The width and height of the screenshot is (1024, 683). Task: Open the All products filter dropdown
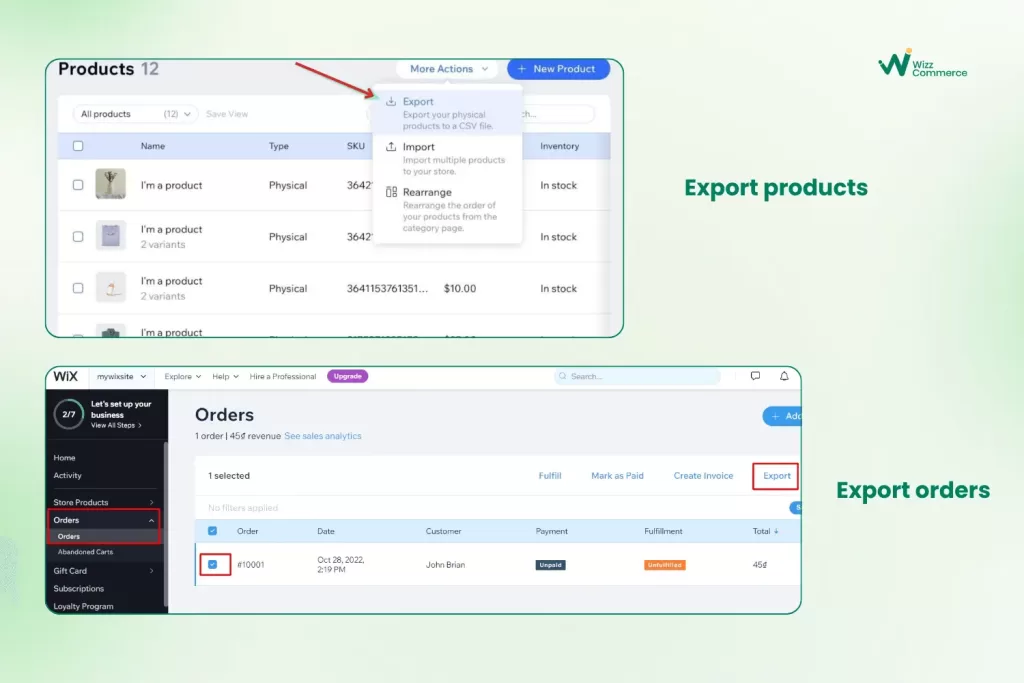coord(135,114)
